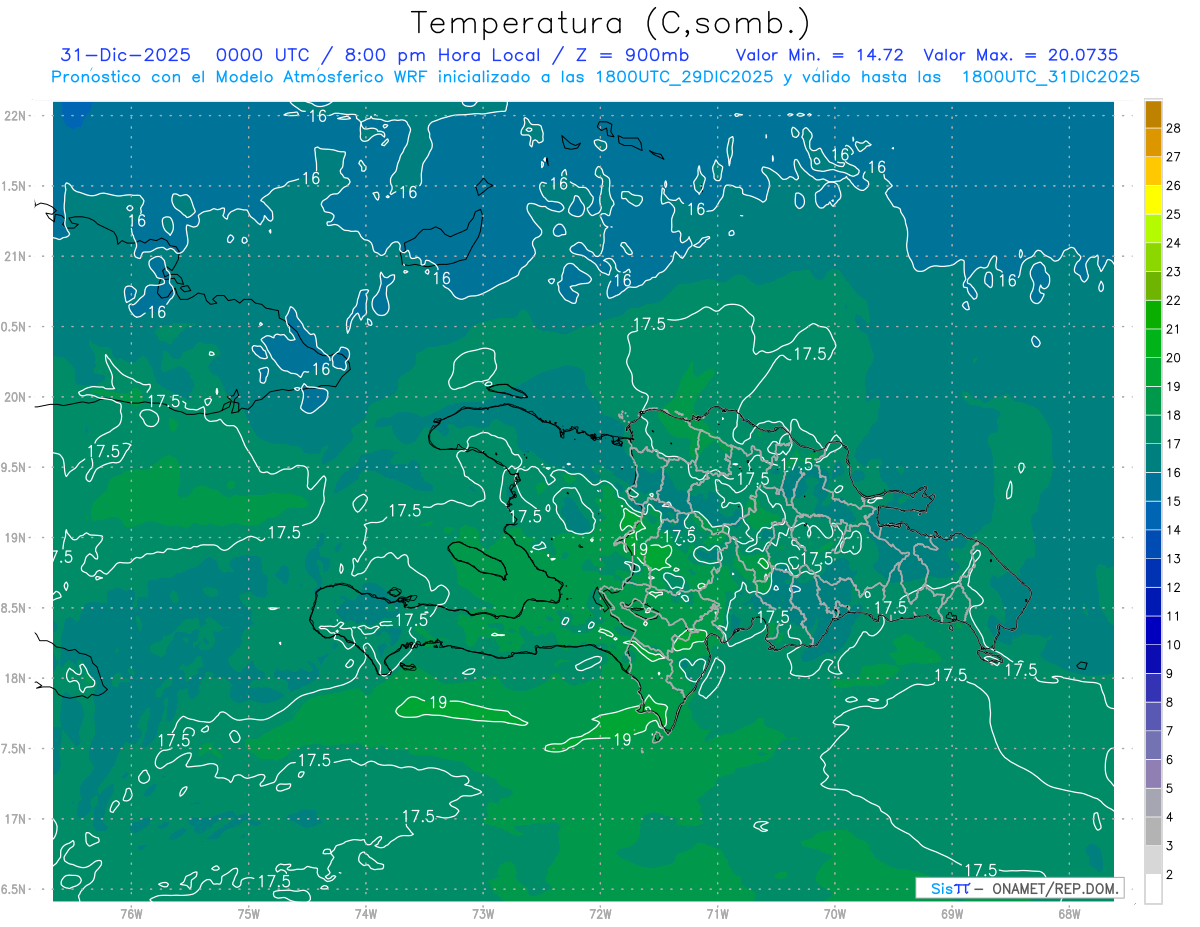The image size is (1200, 927).
Task: Click the validity stamp '1800UTC_31DIC2025'
Action: click(x=1050, y=77)
